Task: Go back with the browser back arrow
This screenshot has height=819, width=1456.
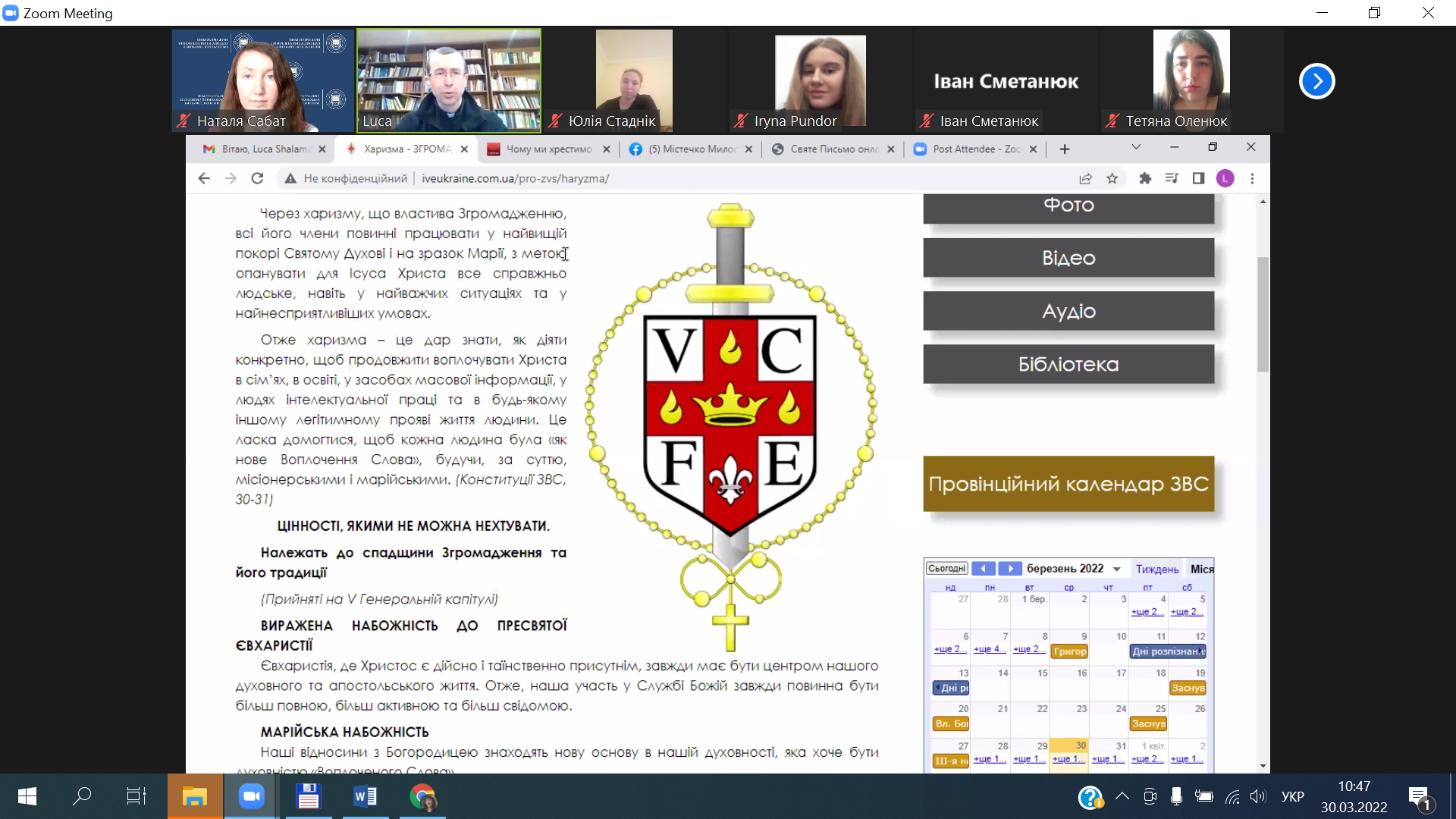Action: [x=204, y=178]
